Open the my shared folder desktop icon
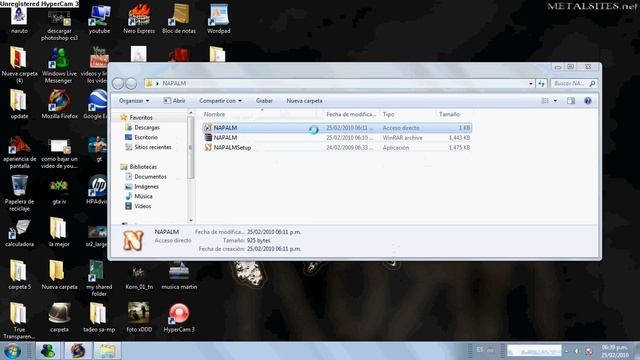The image size is (640, 360). coord(98,278)
